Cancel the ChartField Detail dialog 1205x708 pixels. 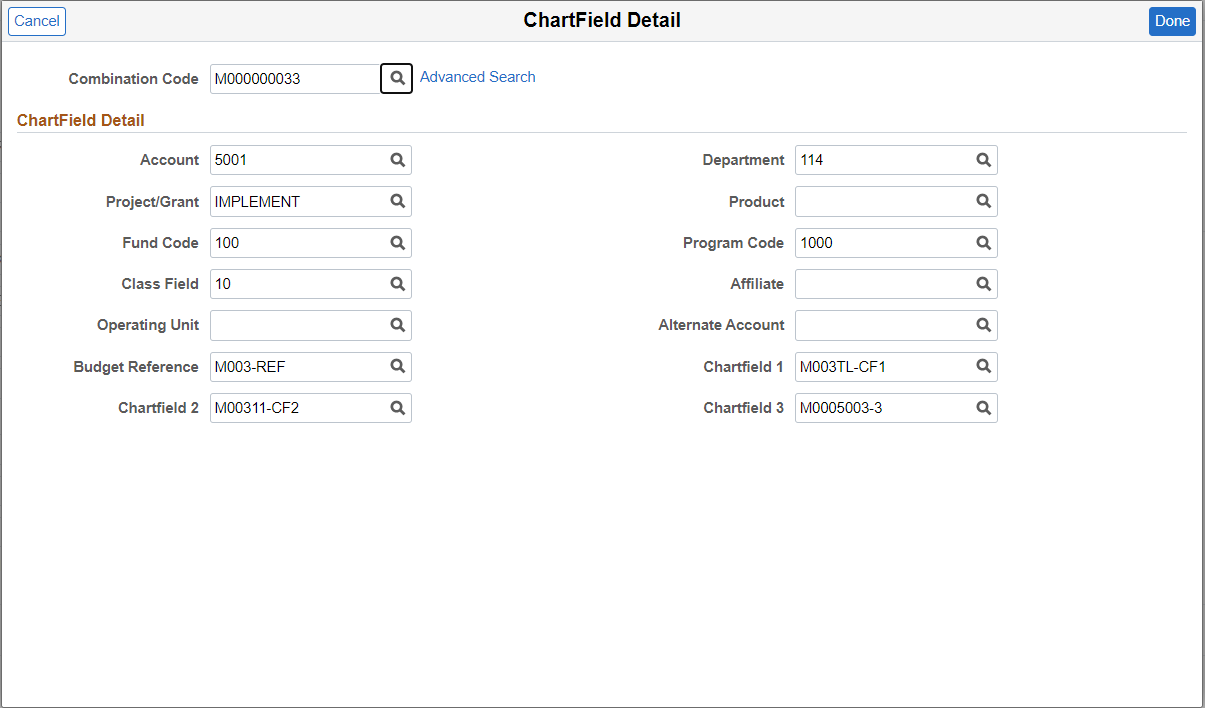click(37, 21)
